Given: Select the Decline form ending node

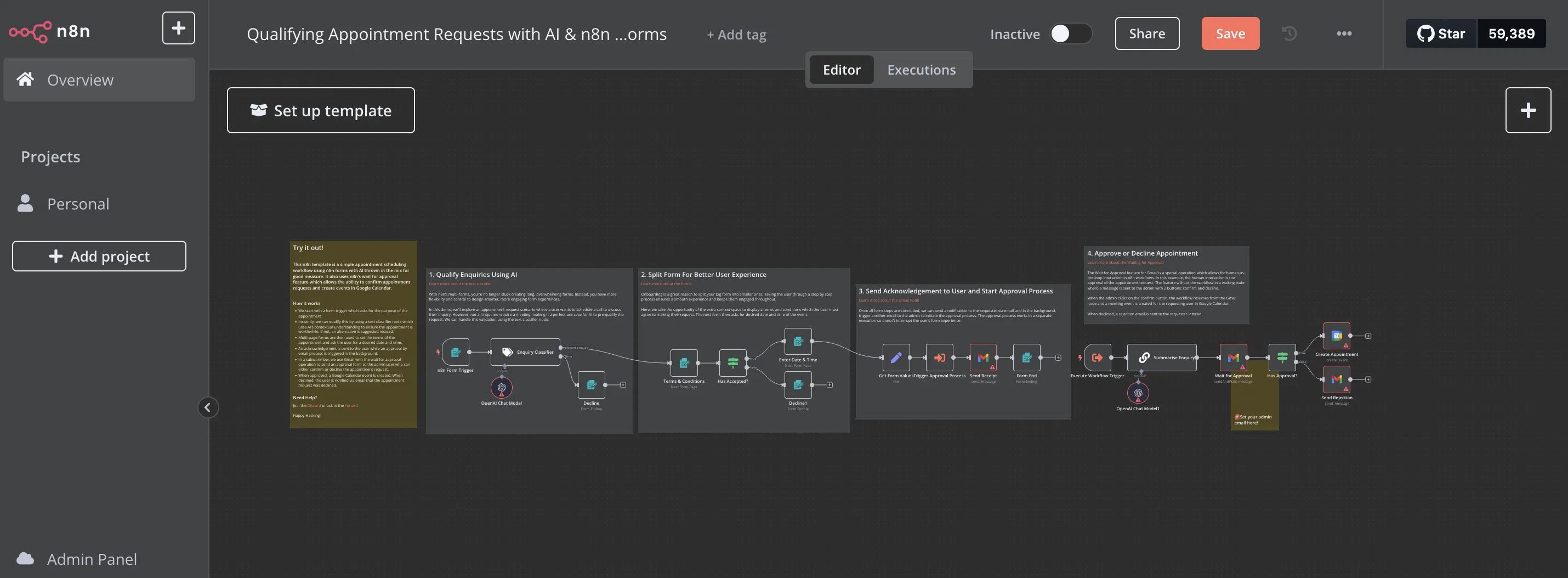Looking at the screenshot, I should (x=591, y=385).
